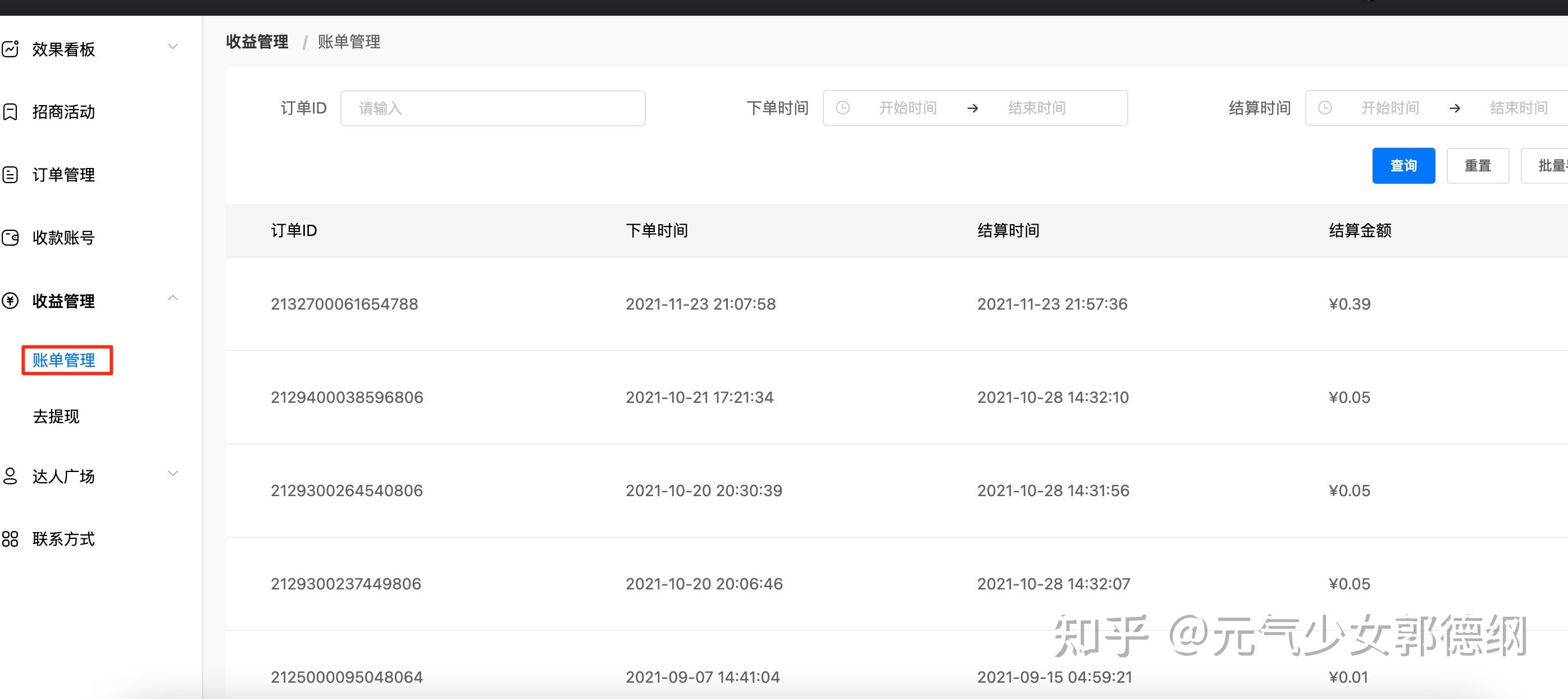Click the clock icon in 下单时间
Viewport: 1568px width, 699px height.
842,108
